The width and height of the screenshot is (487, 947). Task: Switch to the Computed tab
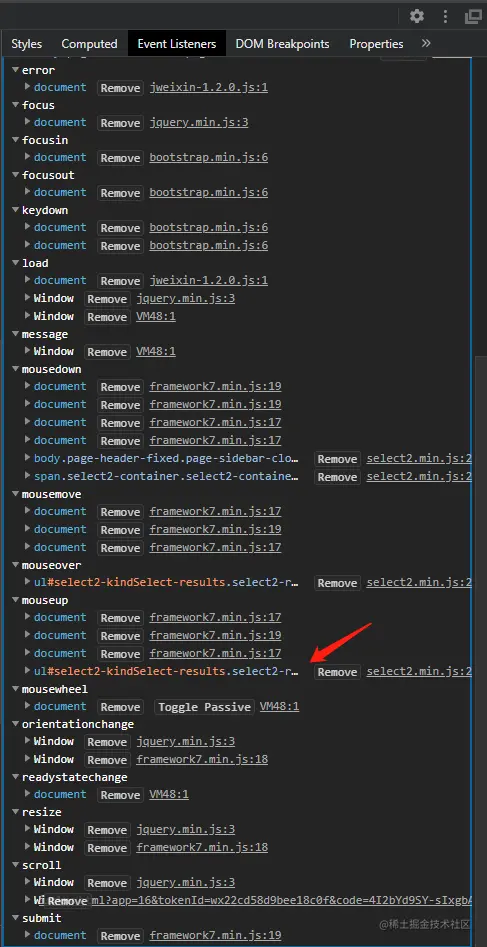coord(89,43)
